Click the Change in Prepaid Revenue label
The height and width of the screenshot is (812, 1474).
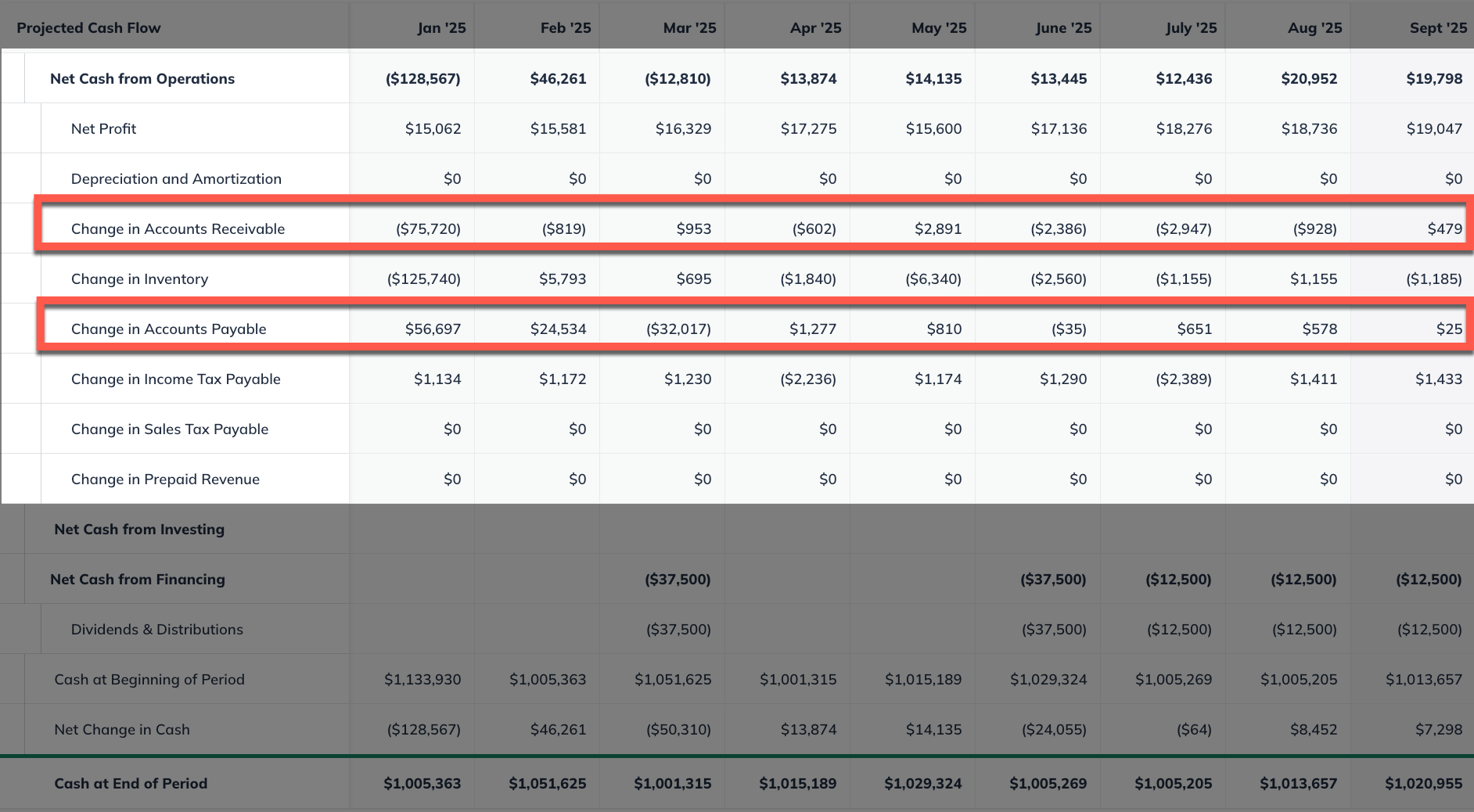[165, 479]
